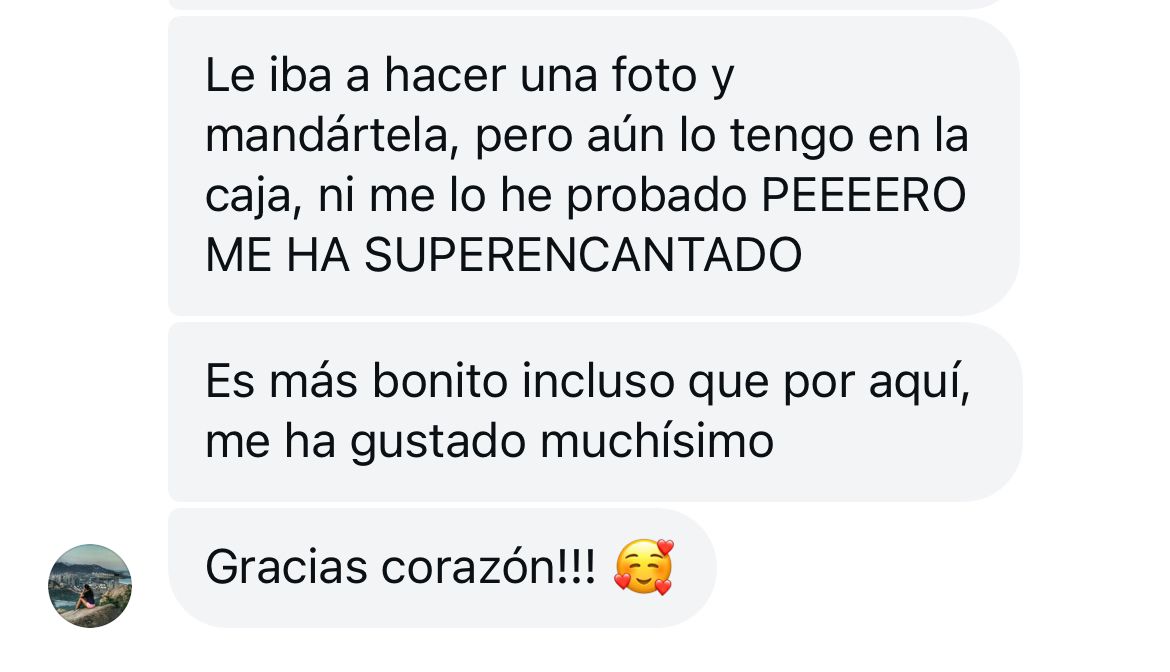
Task: Click the word 'Gracias' in last bubble
Action: (x=287, y=567)
